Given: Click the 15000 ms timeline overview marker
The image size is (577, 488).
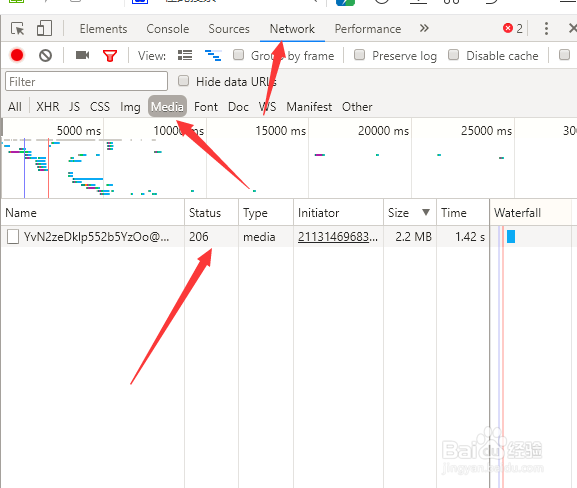Looking at the screenshot, I should click(280, 131).
